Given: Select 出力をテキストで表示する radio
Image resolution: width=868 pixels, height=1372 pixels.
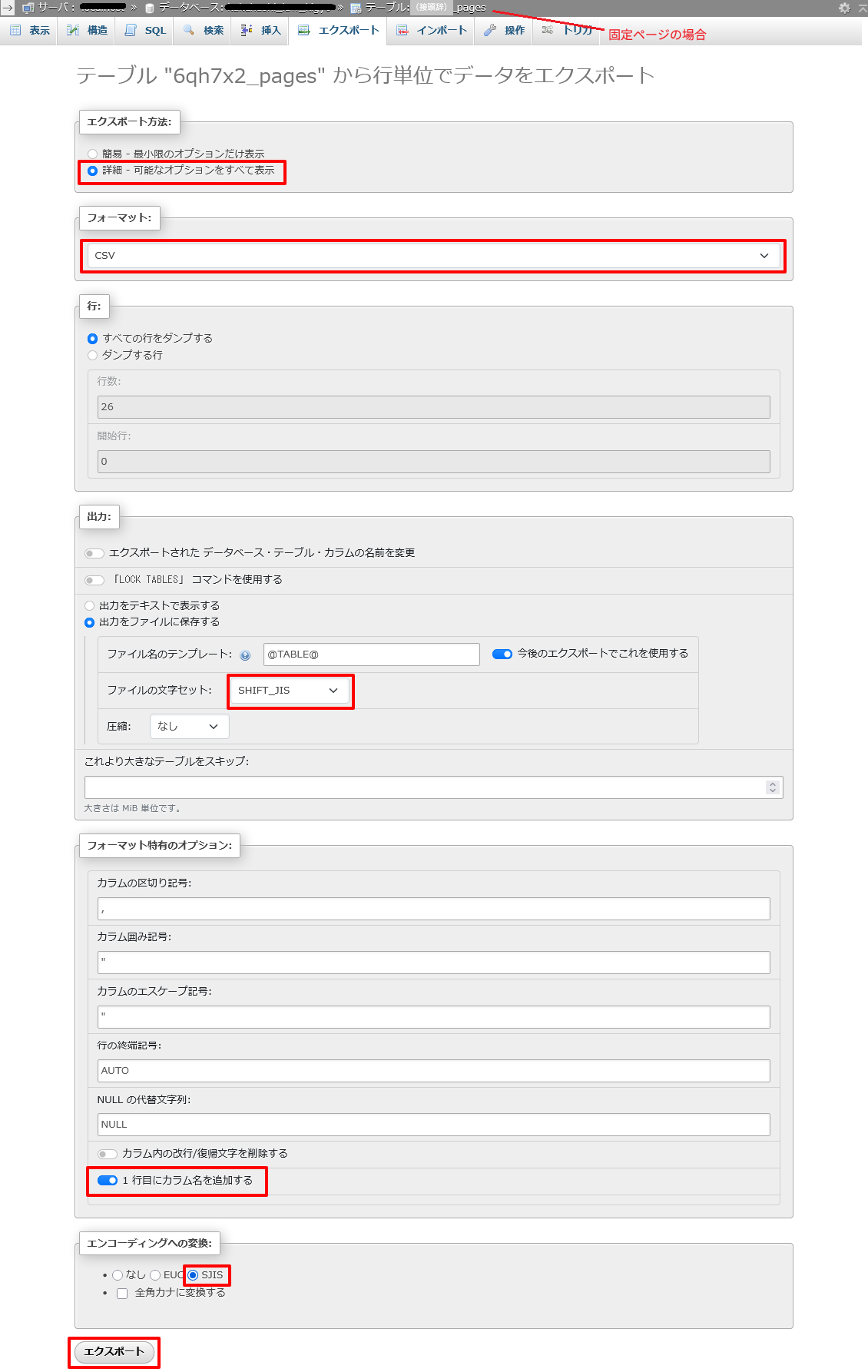Looking at the screenshot, I should point(89,606).
